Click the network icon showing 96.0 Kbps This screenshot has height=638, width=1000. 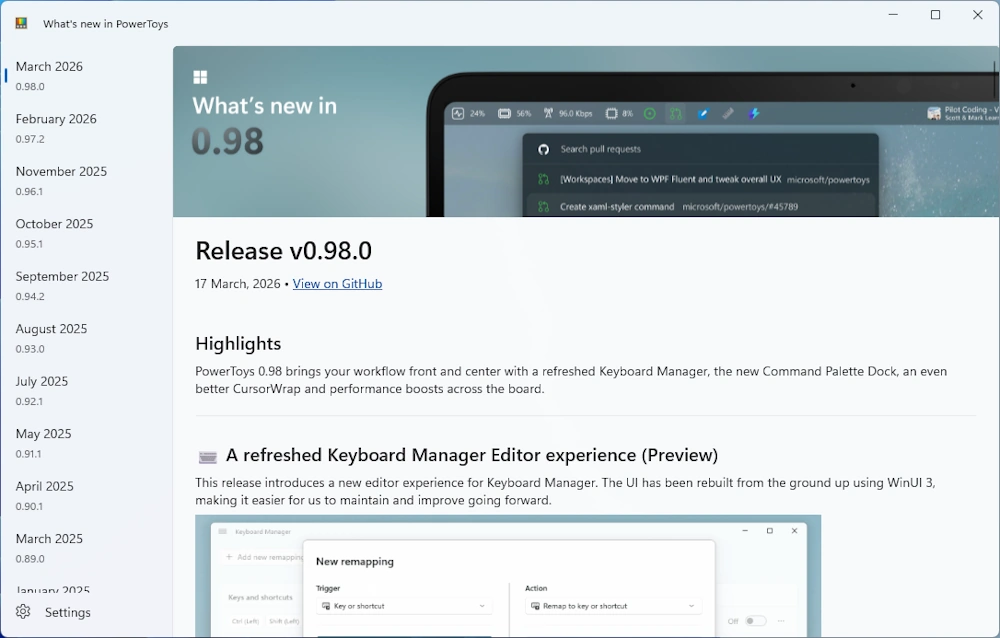[x=549, y=114]
